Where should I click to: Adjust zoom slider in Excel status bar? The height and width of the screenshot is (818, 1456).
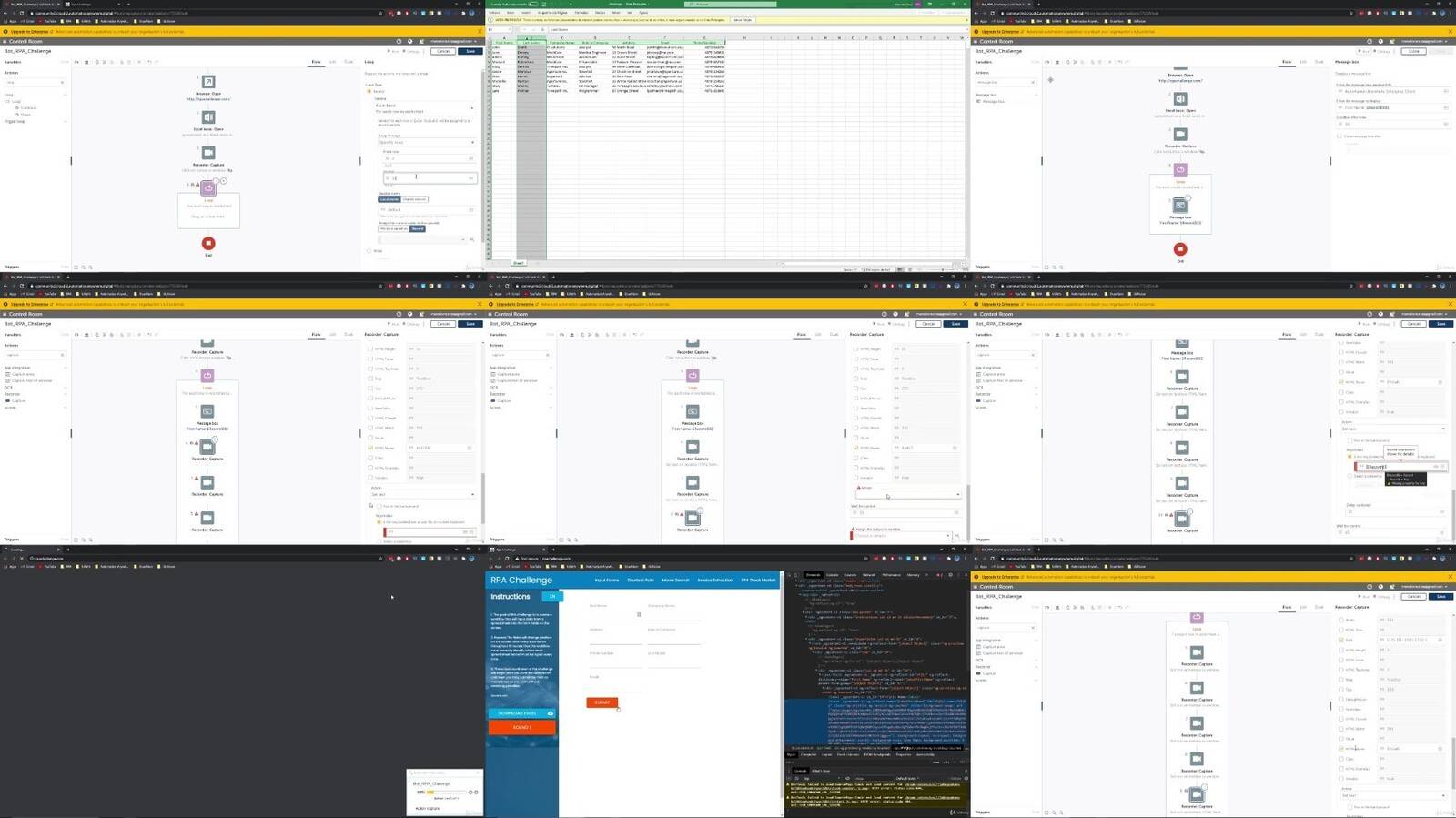click(942, 269)
